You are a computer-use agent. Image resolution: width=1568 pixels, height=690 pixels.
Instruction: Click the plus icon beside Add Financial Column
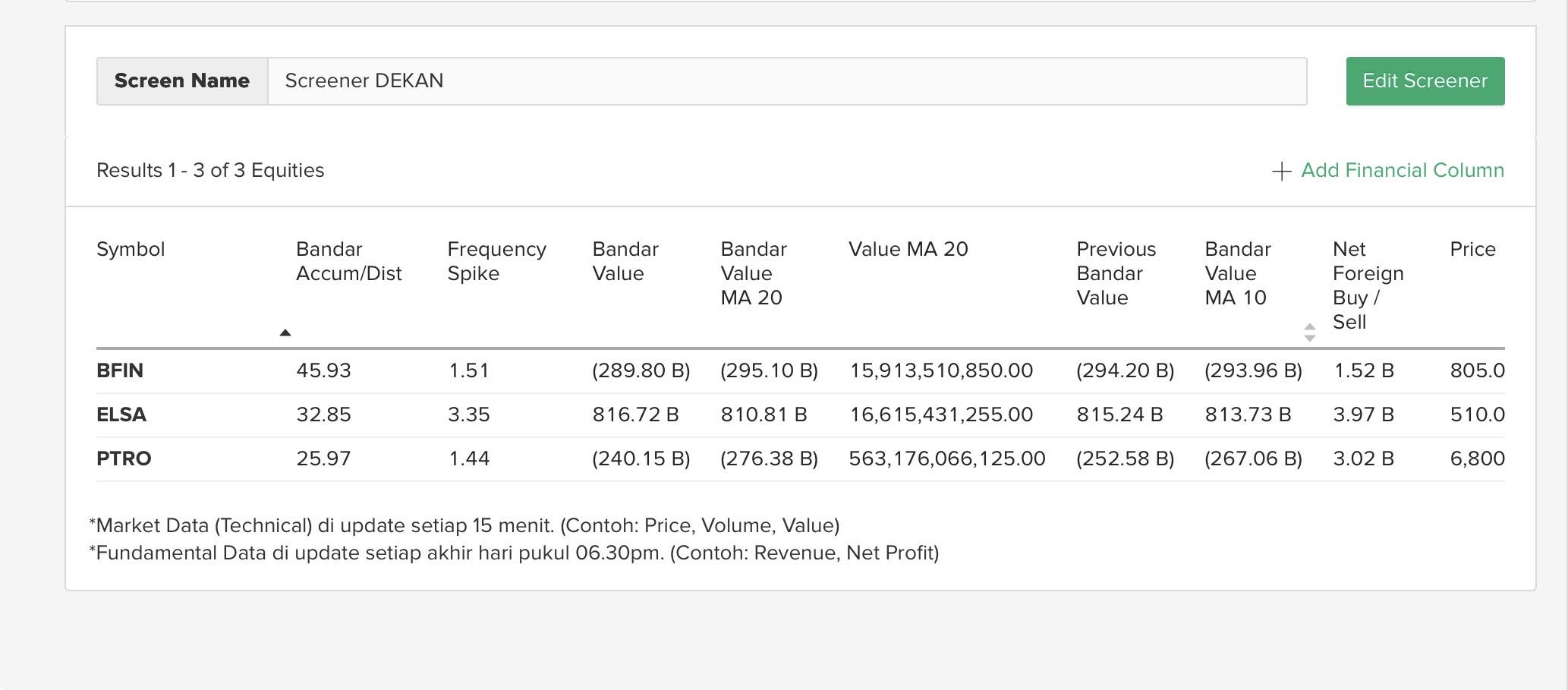click(x=1281, y=171)
